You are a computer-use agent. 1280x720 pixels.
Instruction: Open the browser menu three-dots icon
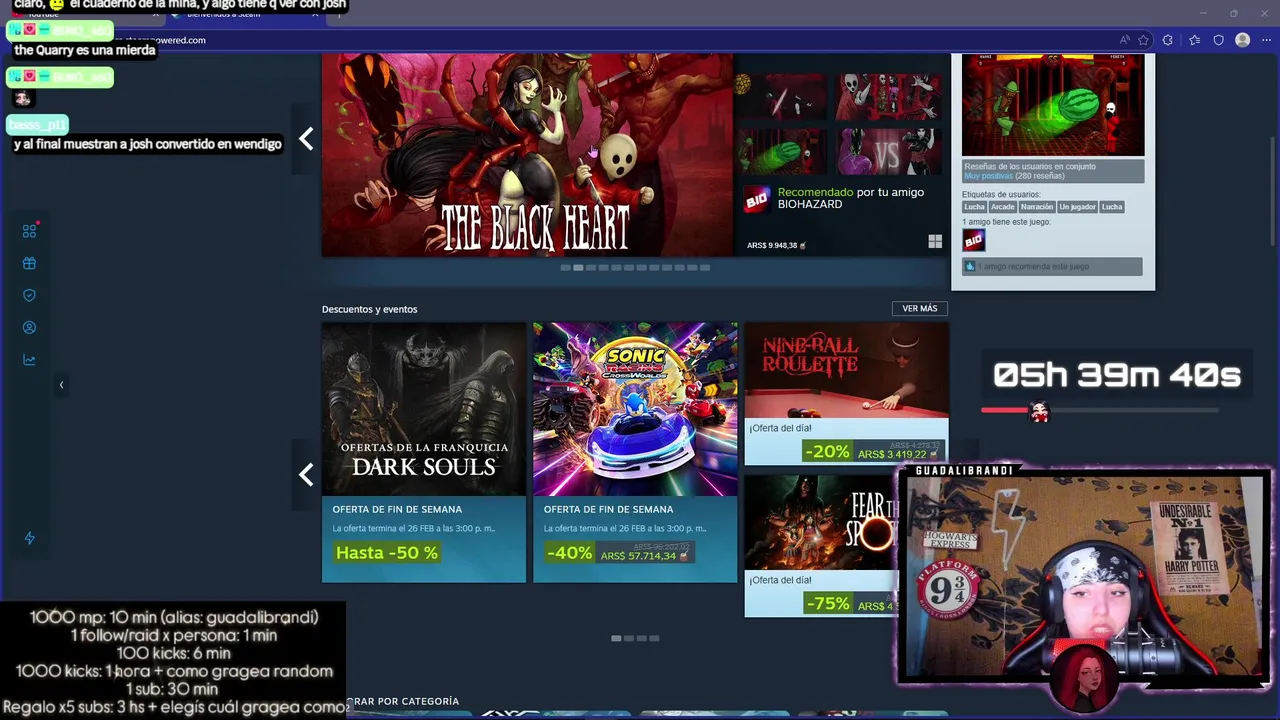[1266, 40]
